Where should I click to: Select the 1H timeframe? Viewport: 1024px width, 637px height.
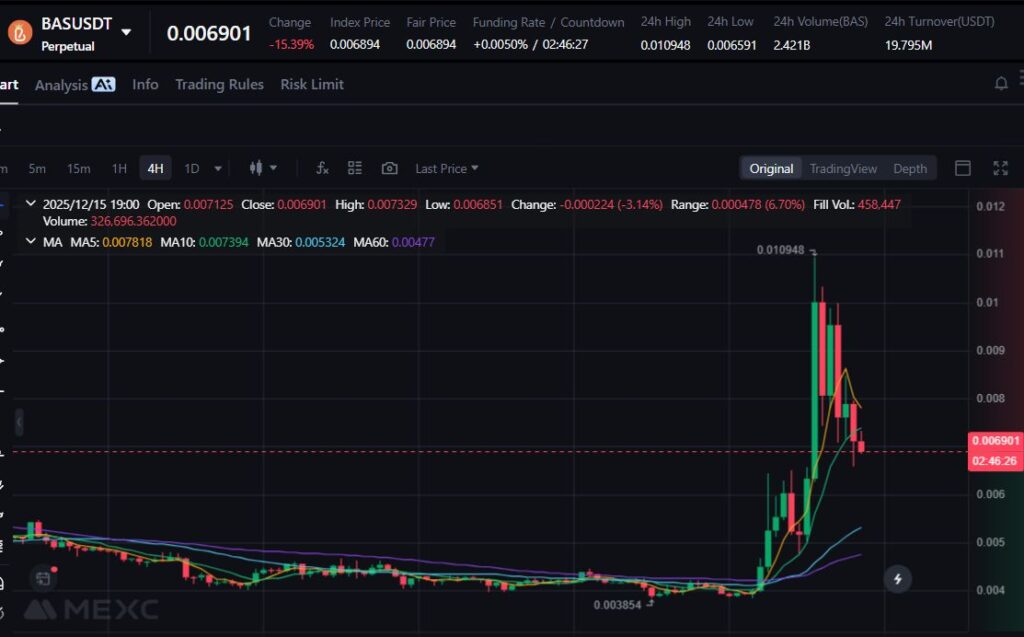pyautogui.click(x=119, y=168)
